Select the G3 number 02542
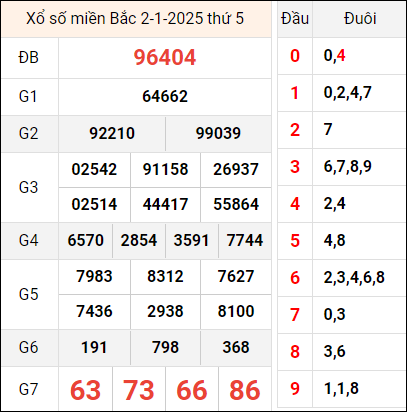This screenshot has width=407, height=412. point(94,169)
